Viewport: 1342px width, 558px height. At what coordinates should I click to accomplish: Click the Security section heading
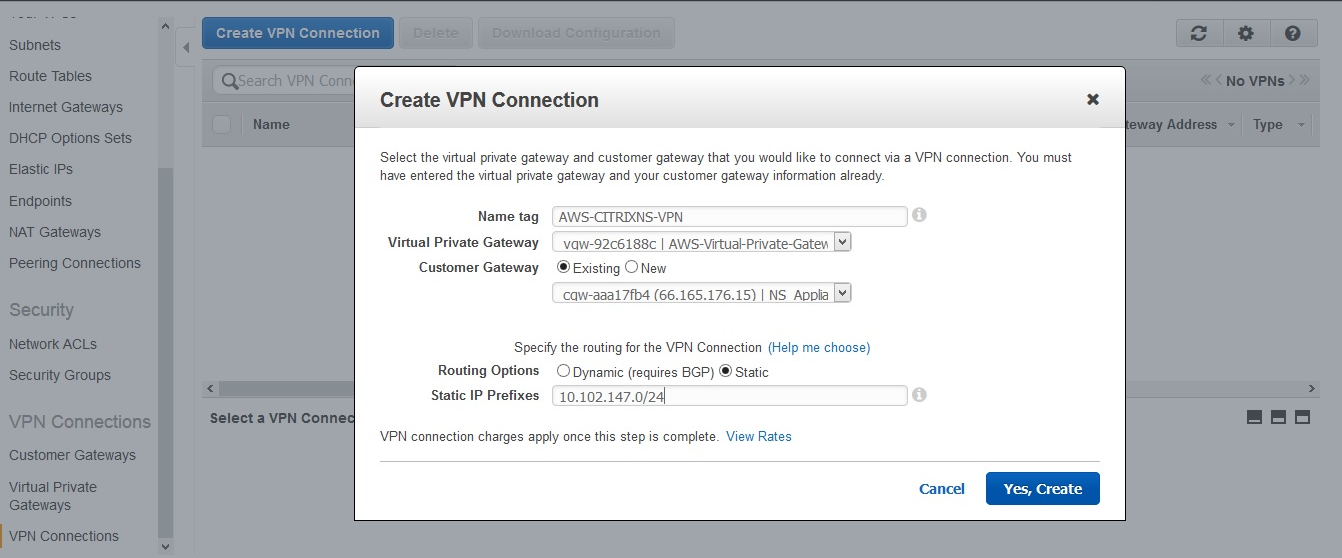41,310
